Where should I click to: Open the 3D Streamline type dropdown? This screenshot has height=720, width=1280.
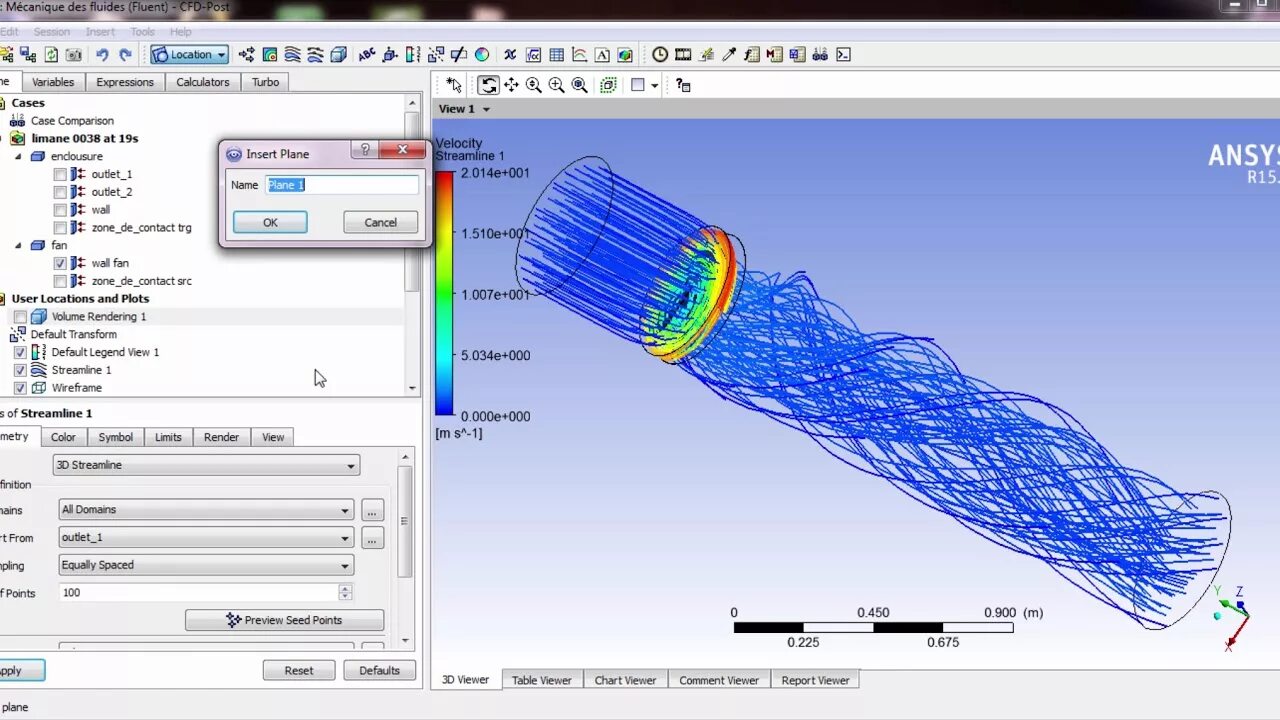coord(206,465)
